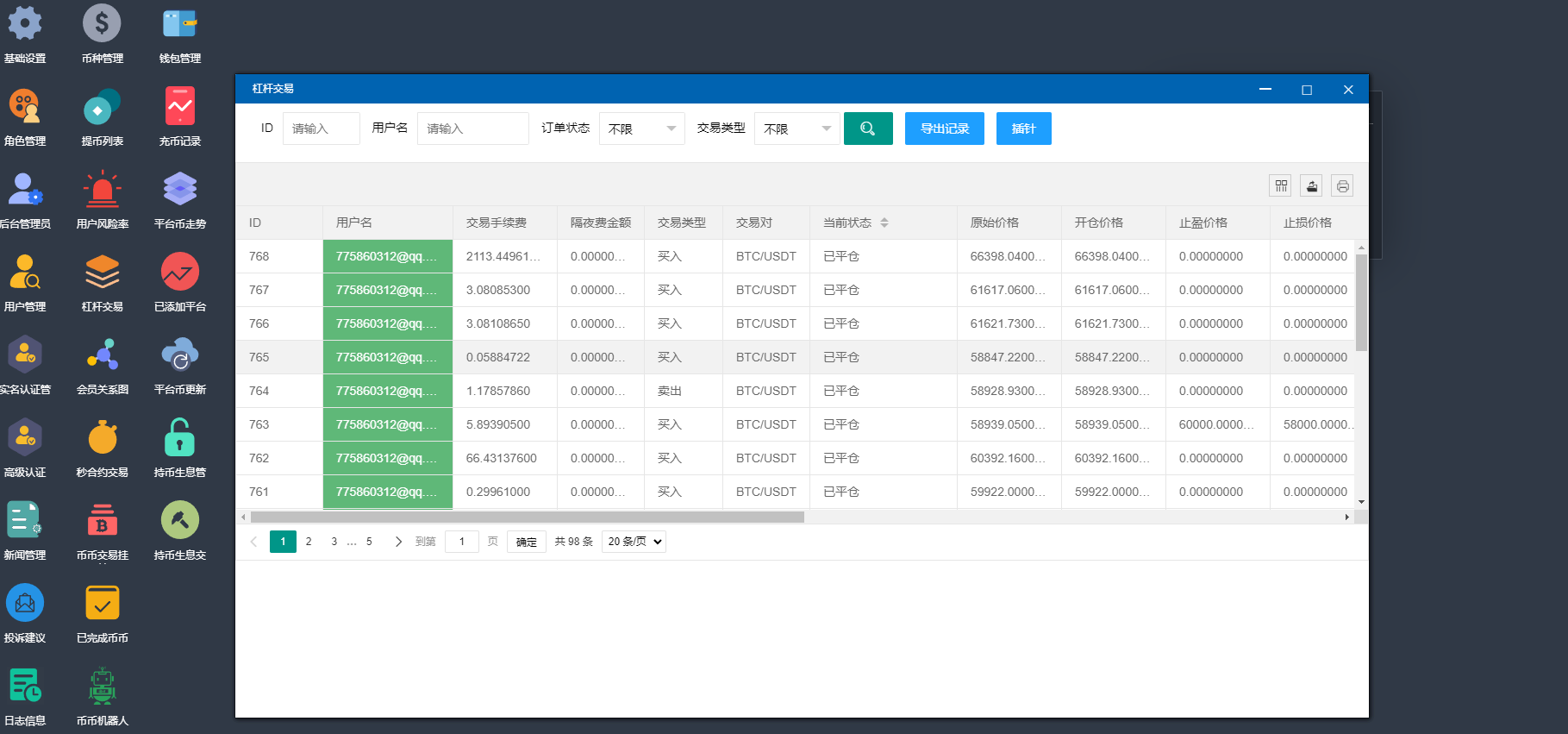
Task: Expand the 交易类型 dropdown
Action: click(x=796, y=129)
